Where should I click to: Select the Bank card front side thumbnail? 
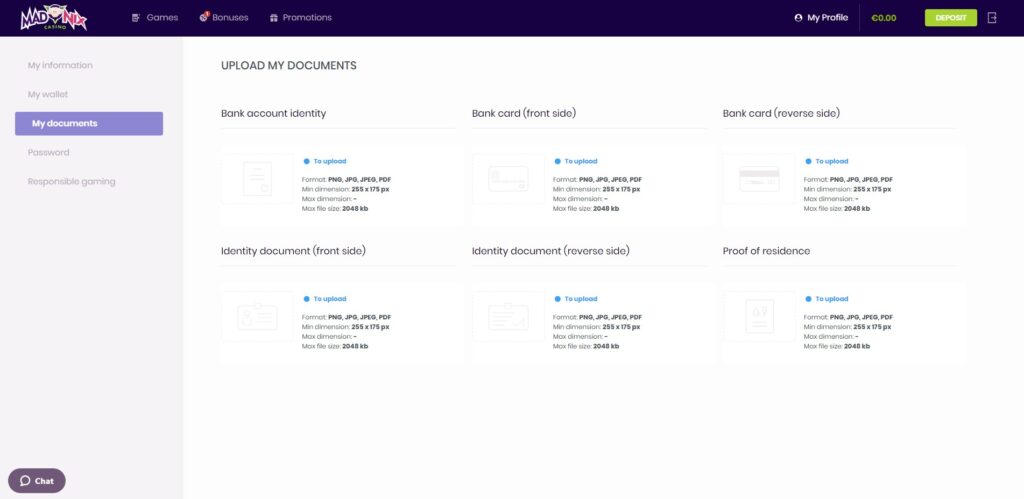tap(508, 179)
